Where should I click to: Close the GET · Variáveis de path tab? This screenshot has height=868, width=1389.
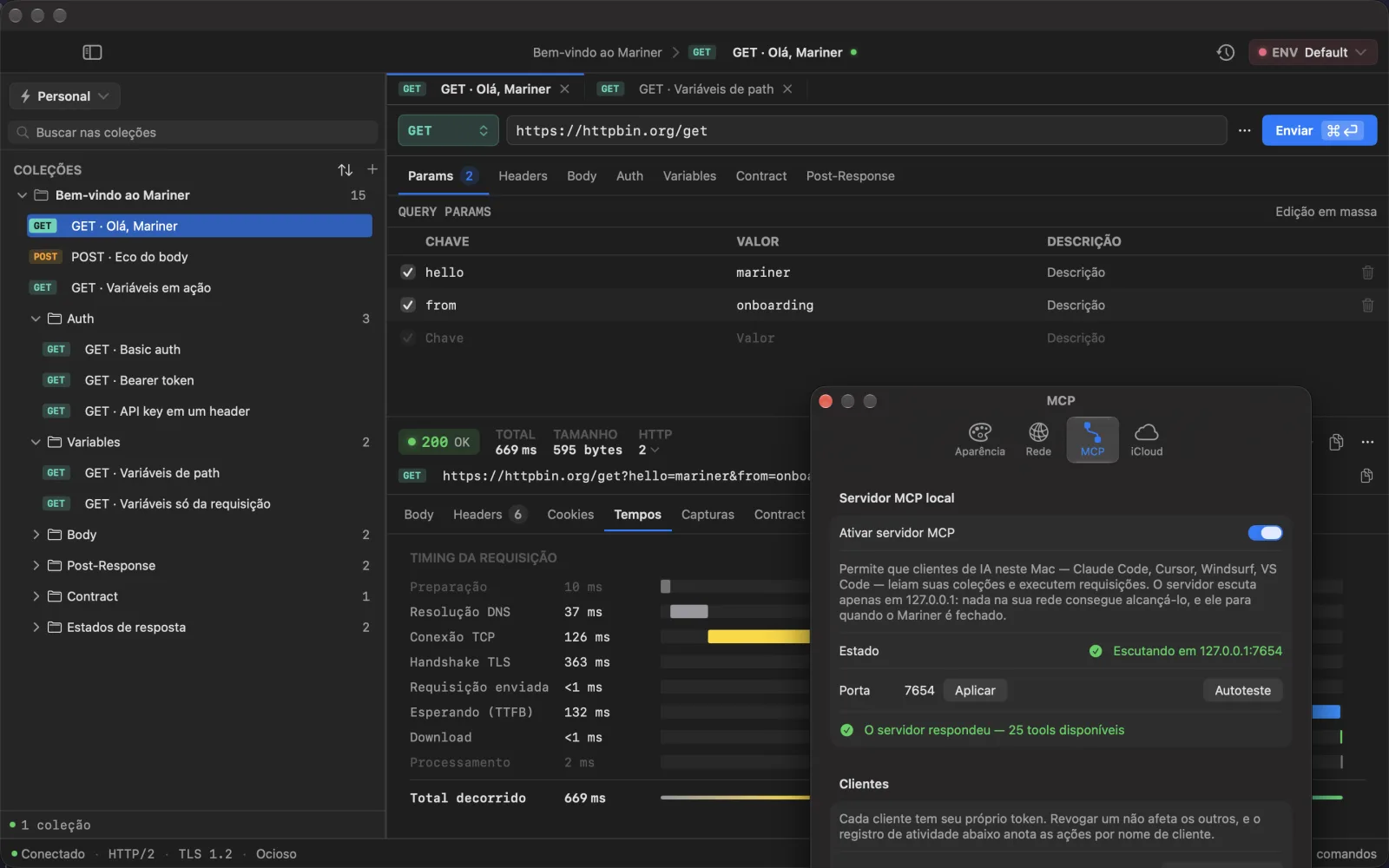click(x=787, y=89)
